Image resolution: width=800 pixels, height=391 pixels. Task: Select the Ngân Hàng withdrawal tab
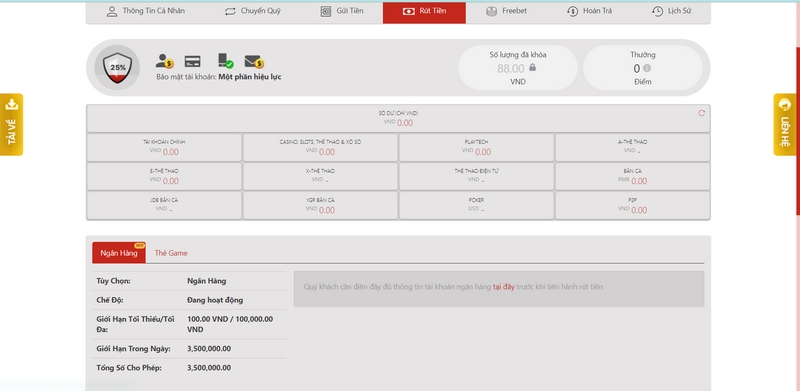point(119,253)
